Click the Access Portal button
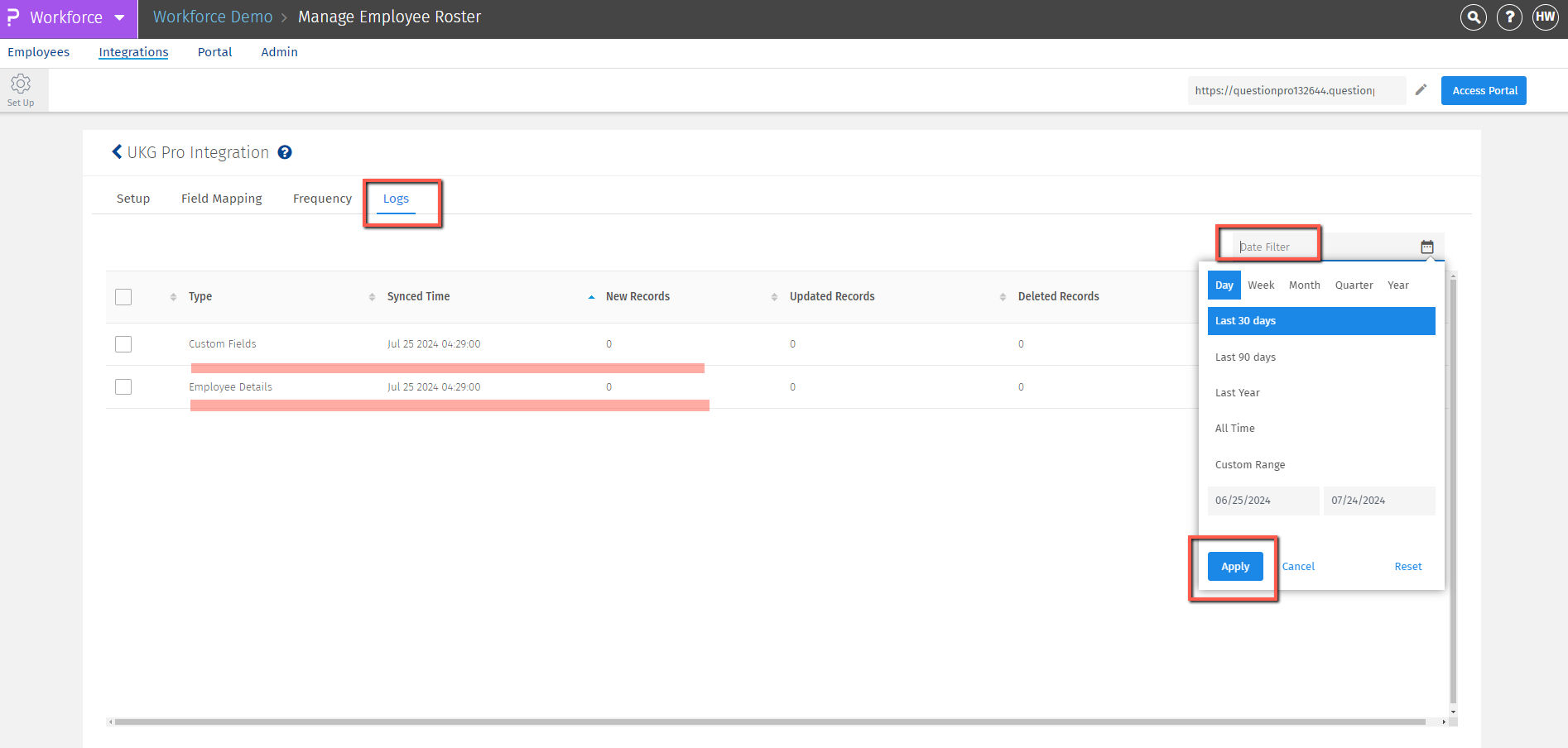Screen dimensions: 1568x748 click(x=1484, y=90)
